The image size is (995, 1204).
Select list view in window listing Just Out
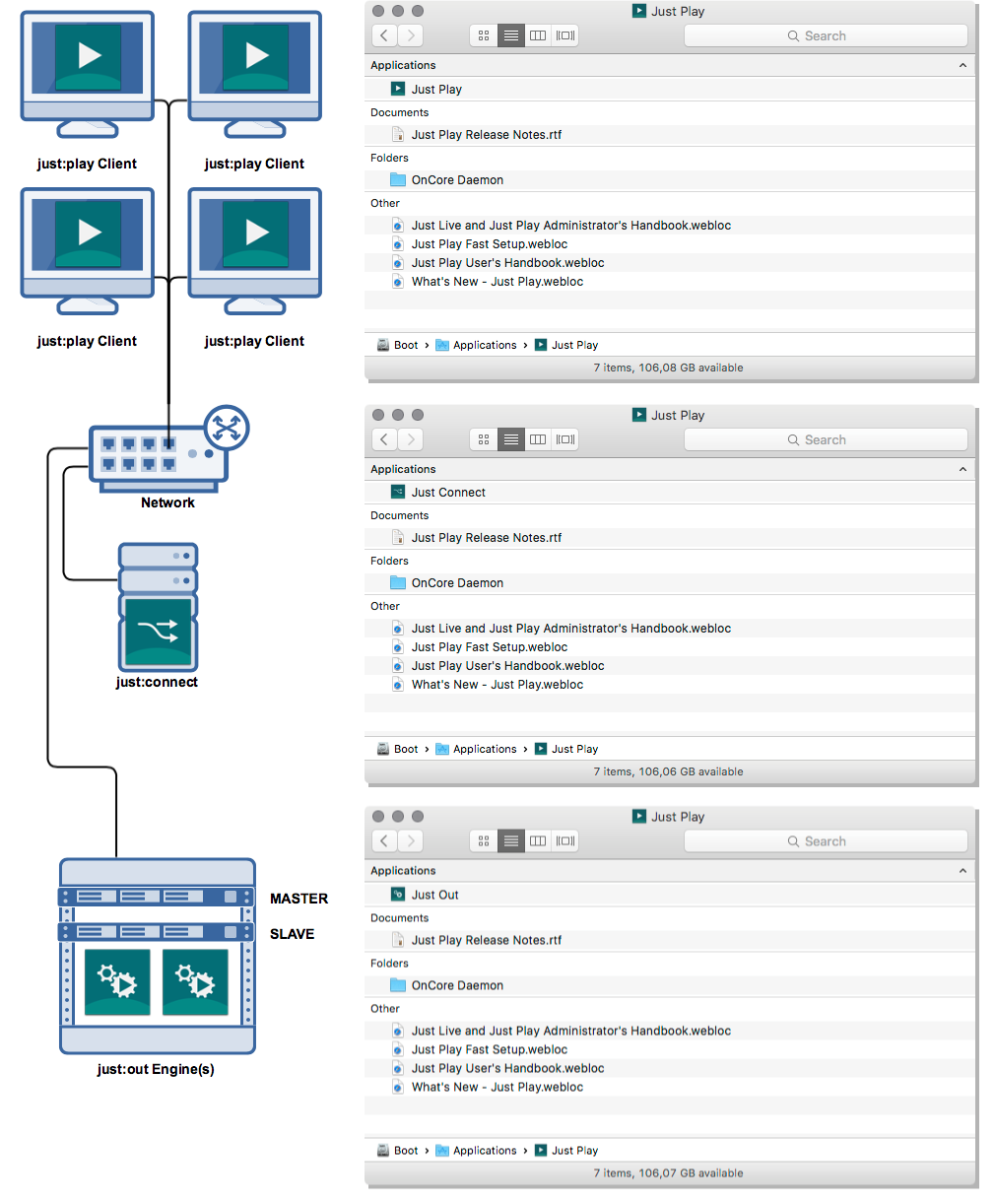511,841
